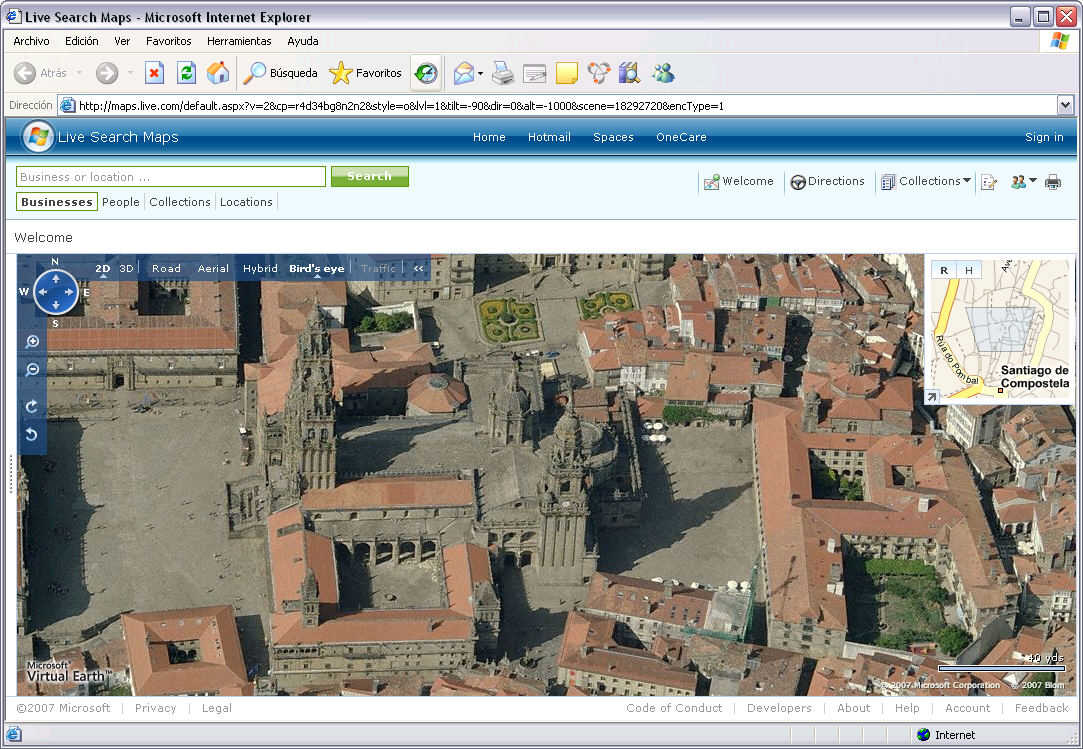This screenshot has height=749, width=1083.
Task: Open the Archivo menu
Action: pyautogui.click(x=31, y=41)
